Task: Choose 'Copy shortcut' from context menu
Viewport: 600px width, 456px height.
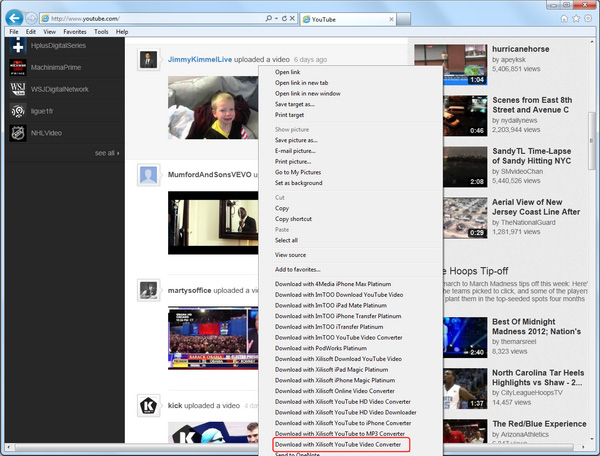Action: (293, 219)
